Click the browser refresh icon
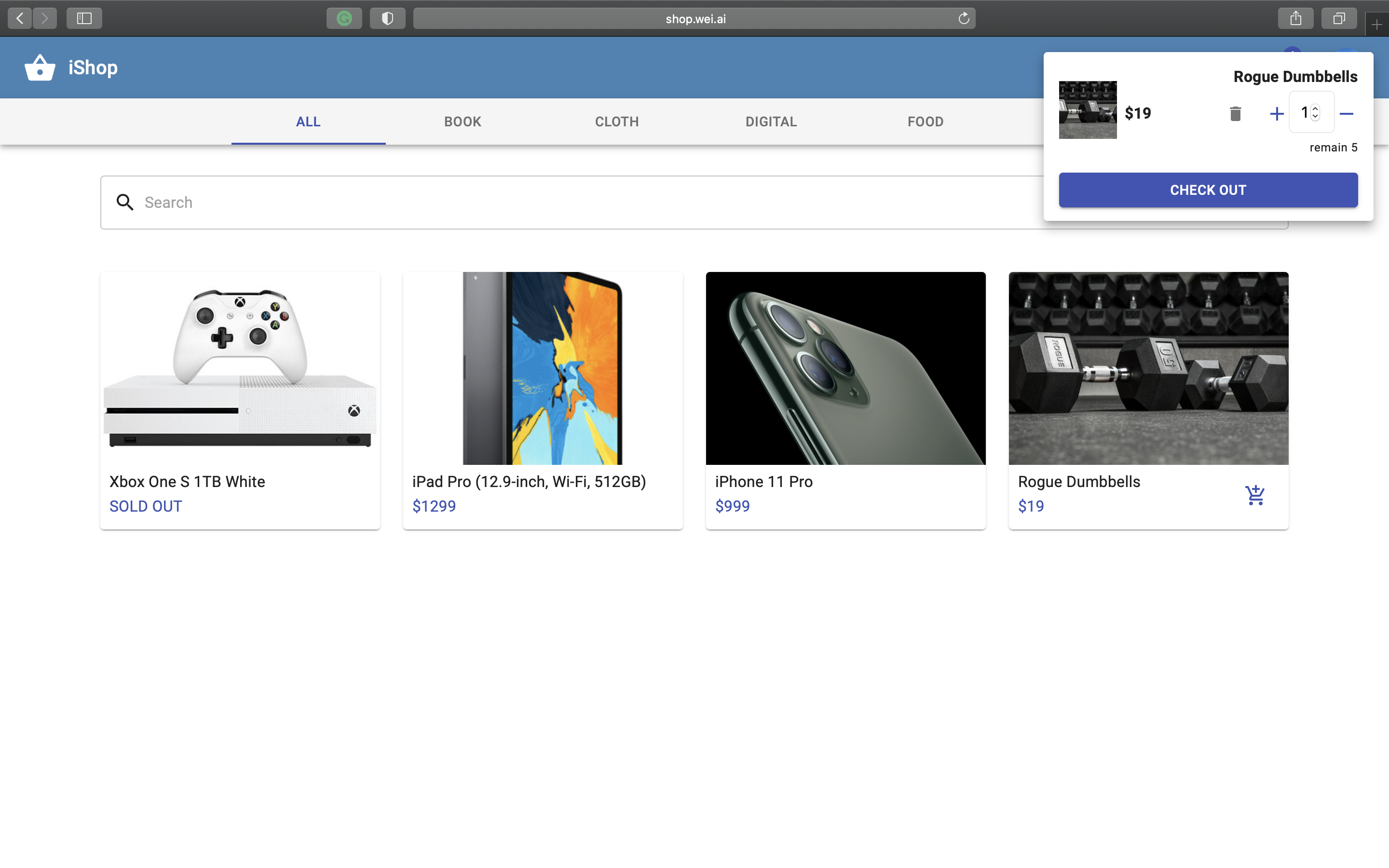Viewport: 1389px width, 868px height. [963, 17]
